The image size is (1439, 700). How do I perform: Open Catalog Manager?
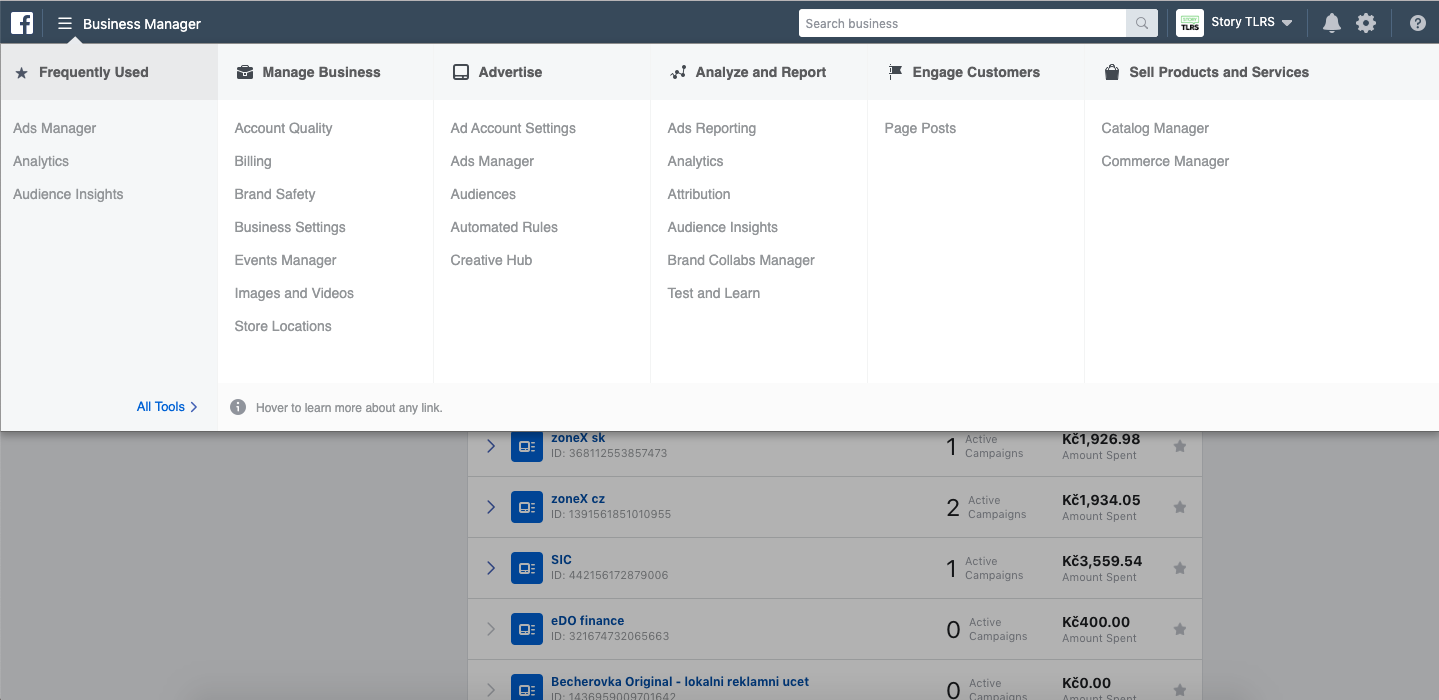pos(1155,128)
